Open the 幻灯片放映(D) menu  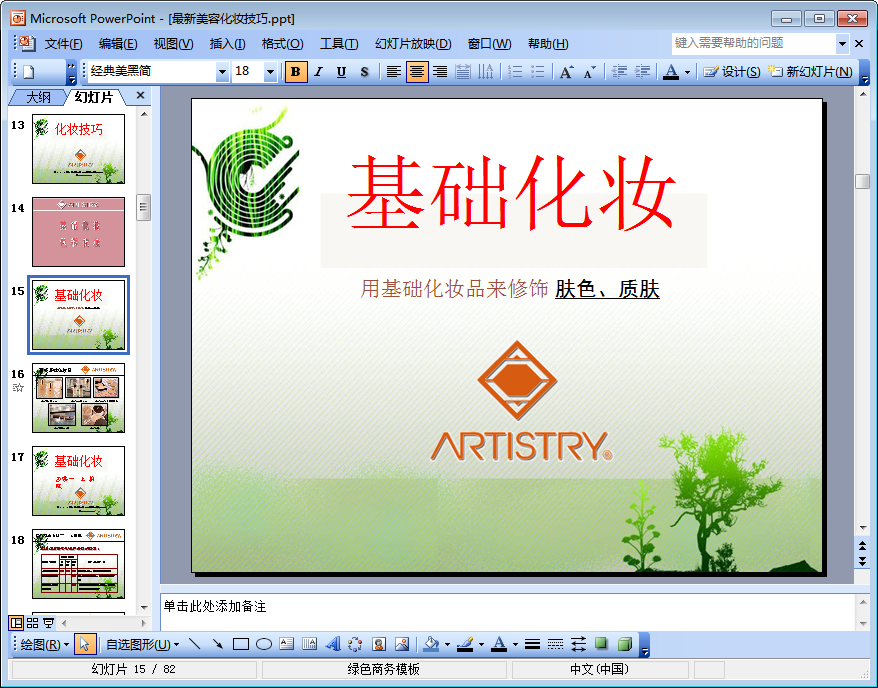[x=413, y=44]
